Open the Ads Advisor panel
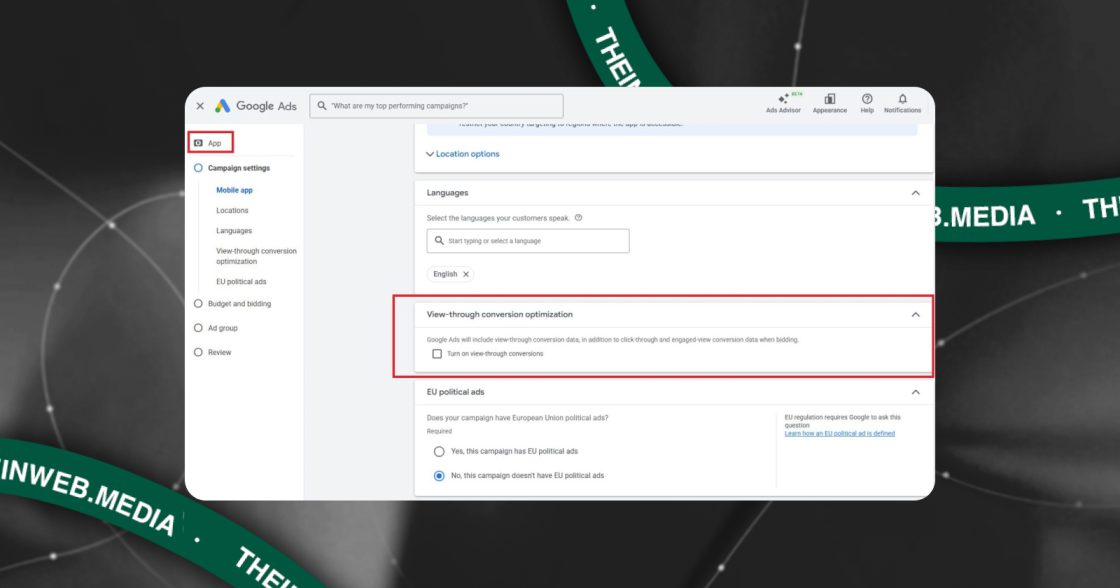1120x588 pixels. [x=783, y=104]
